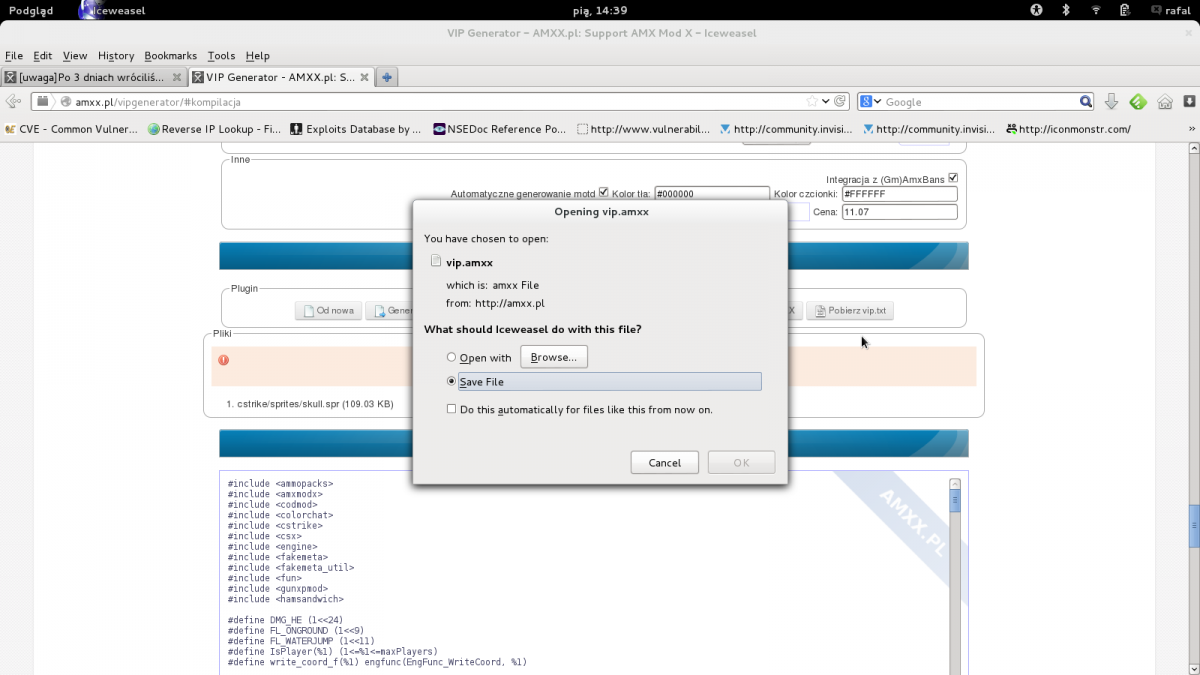Click the OK button in download dialog
This screenshot has height=675, width=1200.
741,462
